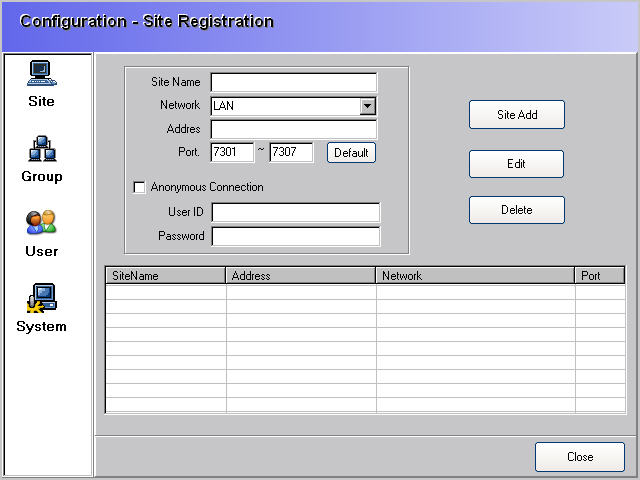The height and width of the screenshot is (480, 640).
Task: Click the Site label in sidebar
Action: pos(41,101)
